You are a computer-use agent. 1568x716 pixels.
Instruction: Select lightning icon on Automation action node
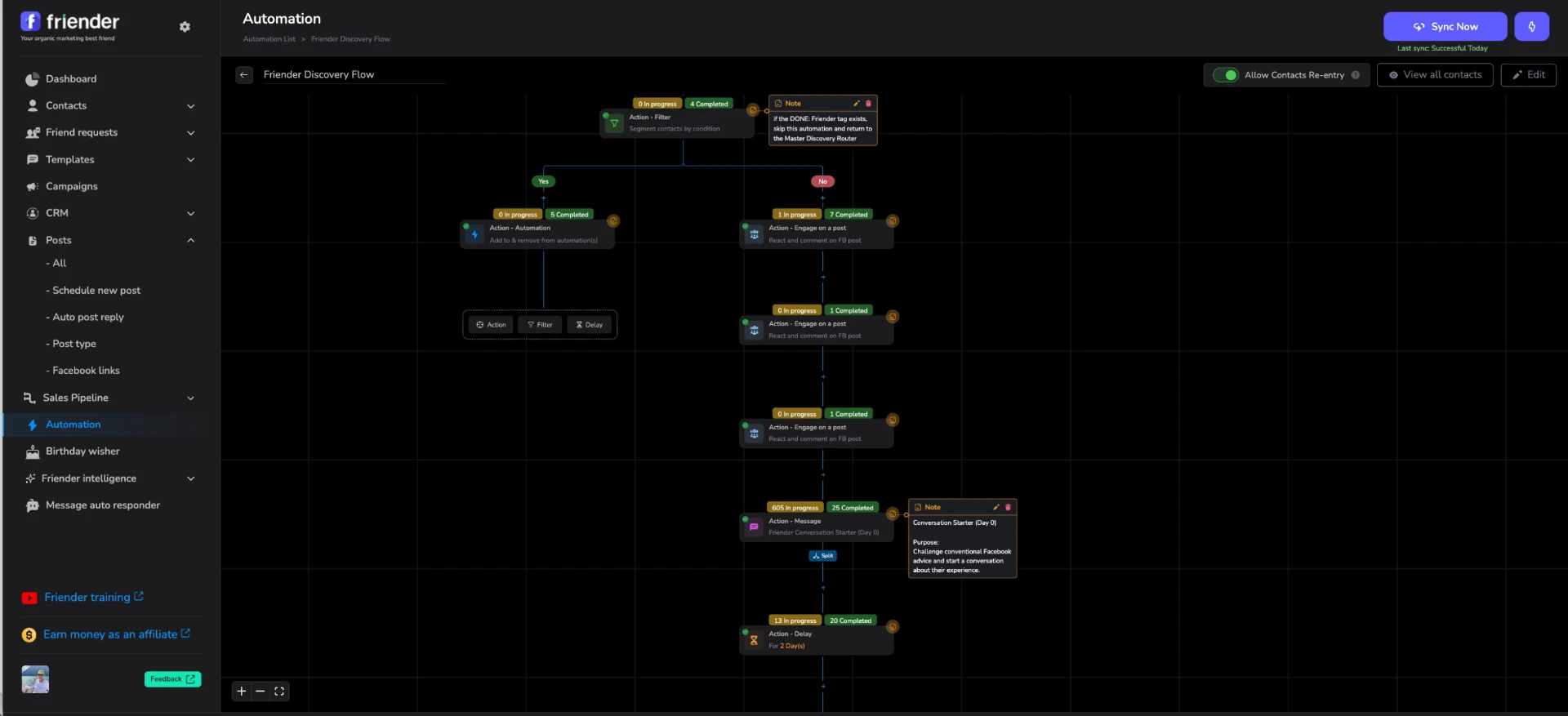point(474,234)
